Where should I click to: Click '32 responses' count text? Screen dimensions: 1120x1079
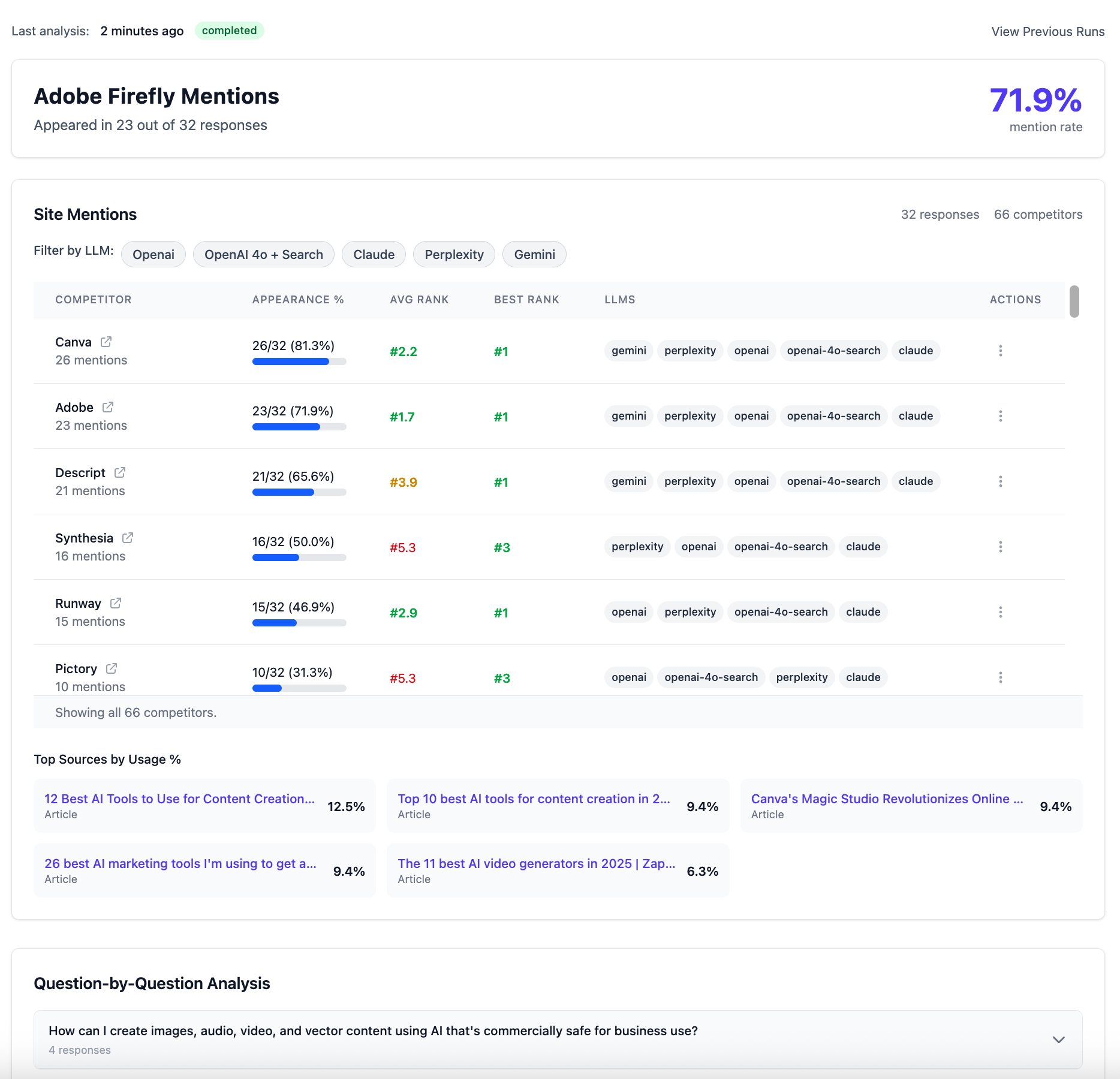940,215
